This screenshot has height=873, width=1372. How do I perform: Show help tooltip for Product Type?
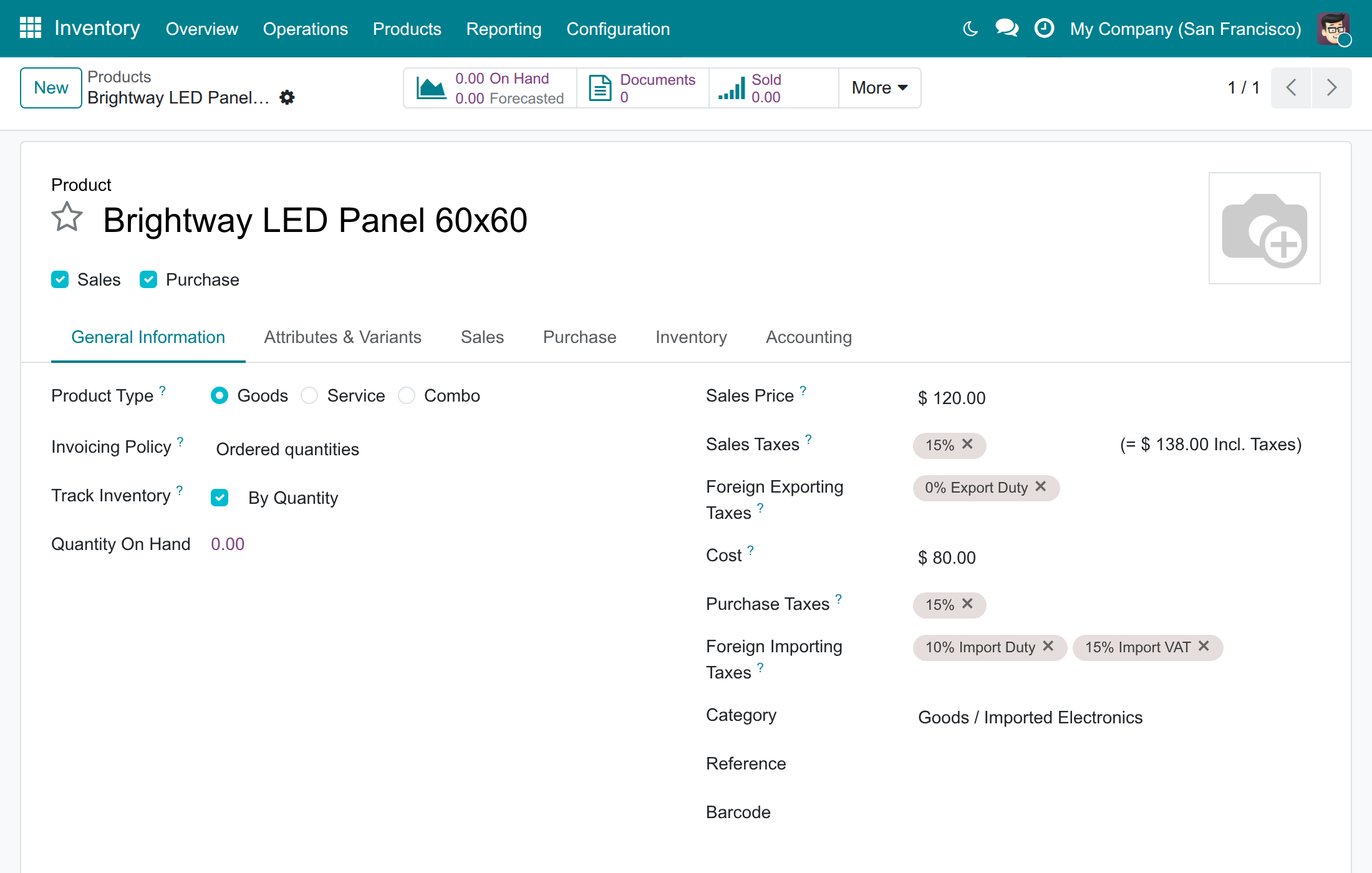pyautogui.click(x=162, y=390)
